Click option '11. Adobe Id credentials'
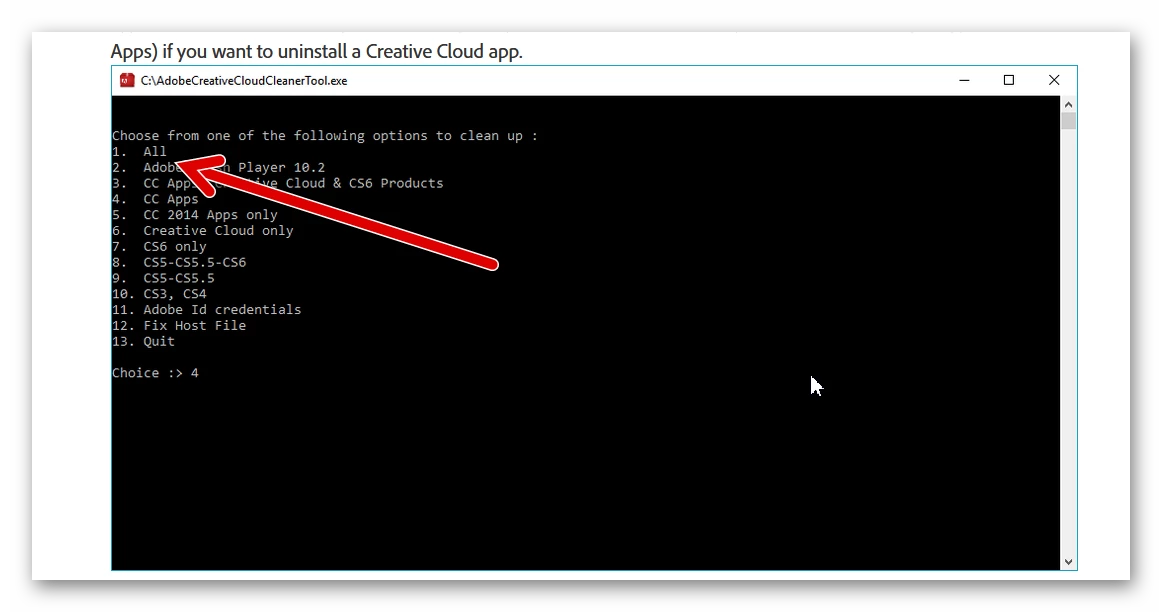This screenshot has width=1162, height=612. (207, 310)
